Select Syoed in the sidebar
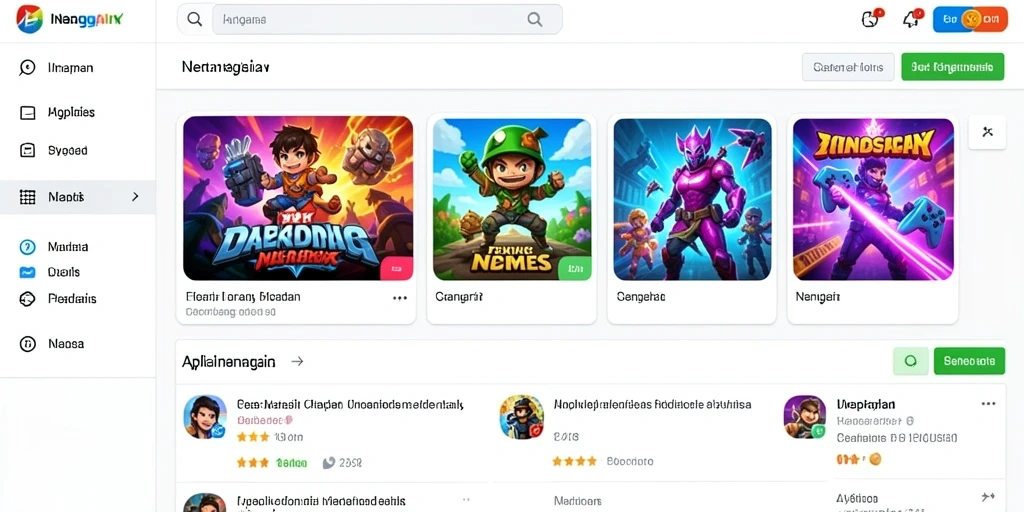This screenshot has width=1024, height=512. [67, 150]
